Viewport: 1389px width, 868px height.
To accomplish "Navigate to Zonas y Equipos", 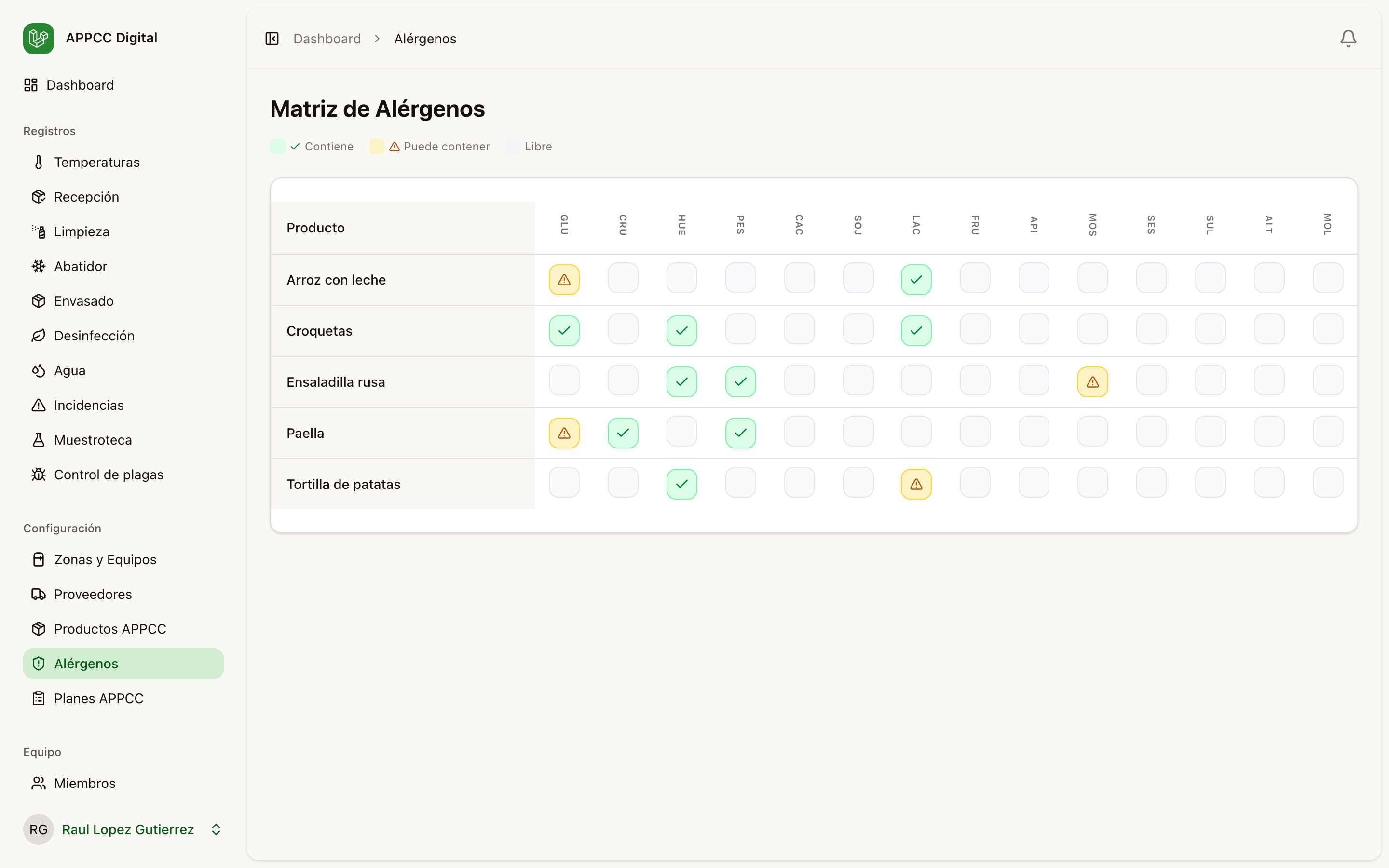I will tap(105, 560).
